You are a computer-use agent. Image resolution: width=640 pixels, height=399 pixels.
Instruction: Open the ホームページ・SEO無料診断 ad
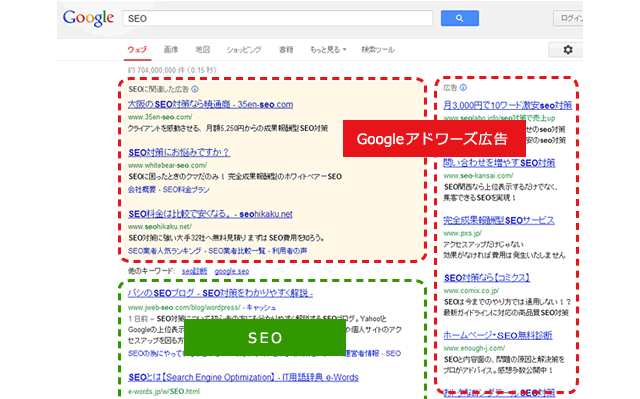[498, 336]
